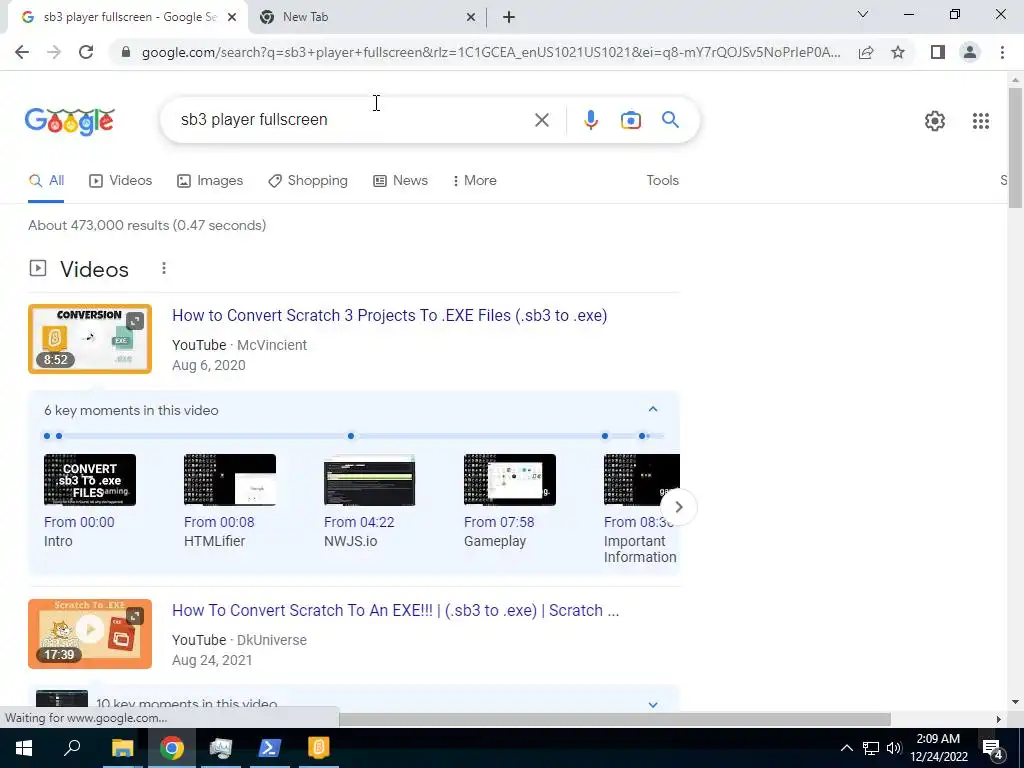Viewport: 1024px width, 768px height.
Task: Click timeline dot at middle of key moments
Action: coord(351,436)
